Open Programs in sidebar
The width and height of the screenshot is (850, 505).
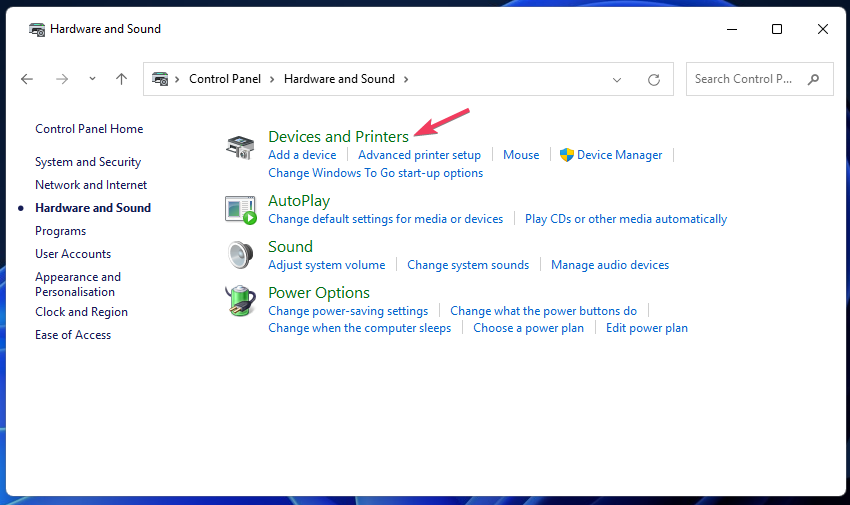(x=61, y=231)
